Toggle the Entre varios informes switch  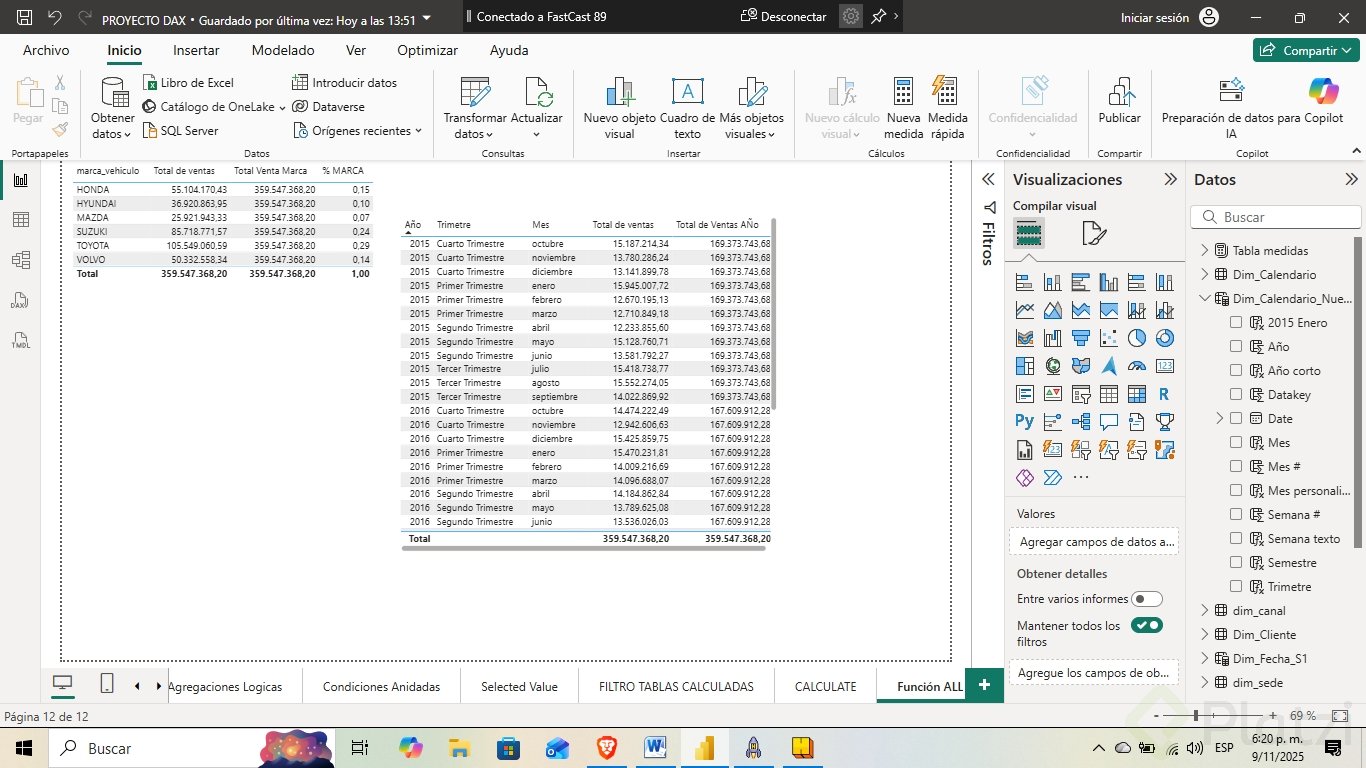1146,599
